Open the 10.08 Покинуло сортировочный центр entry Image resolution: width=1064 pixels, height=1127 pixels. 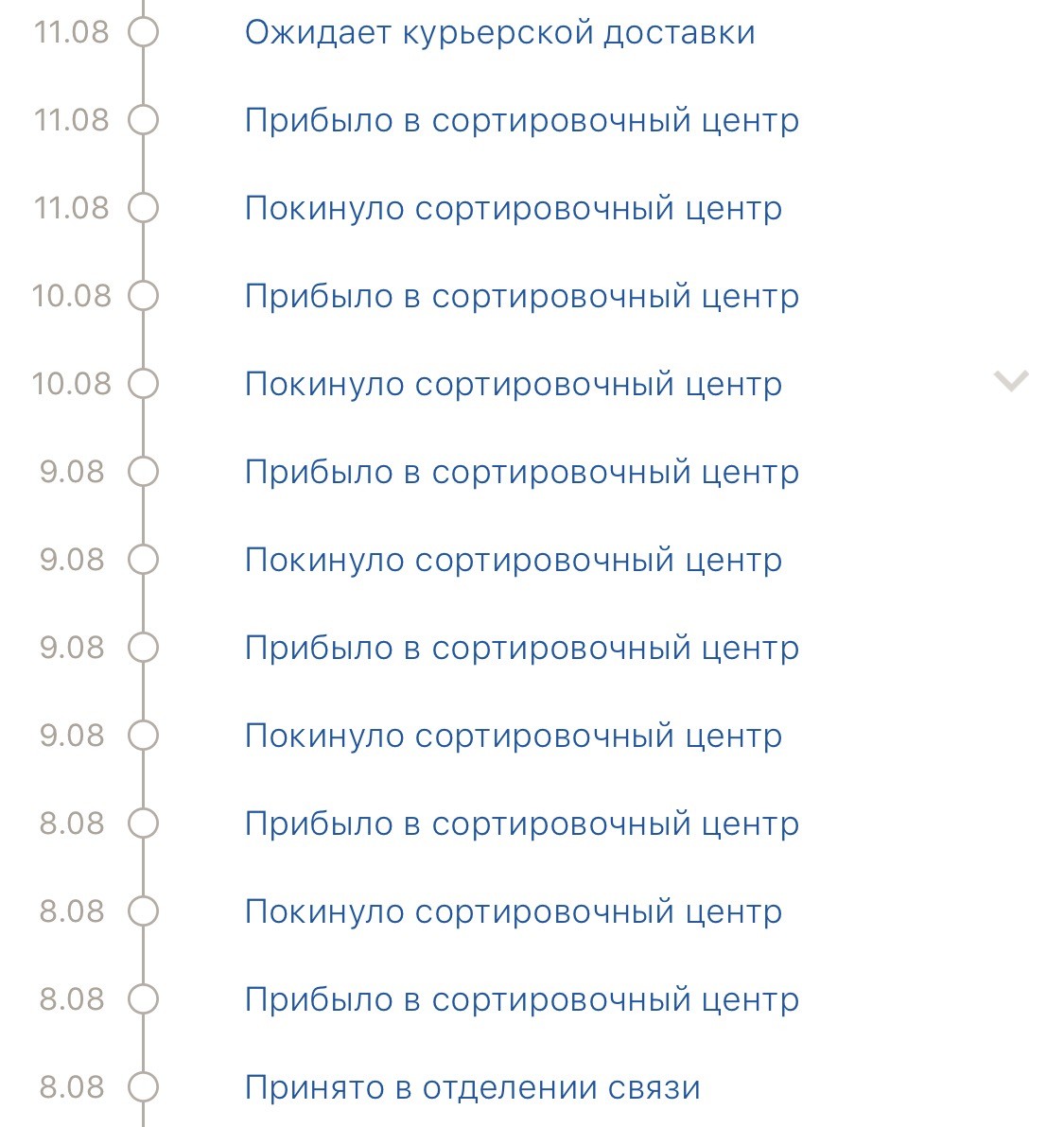point(514,385)
